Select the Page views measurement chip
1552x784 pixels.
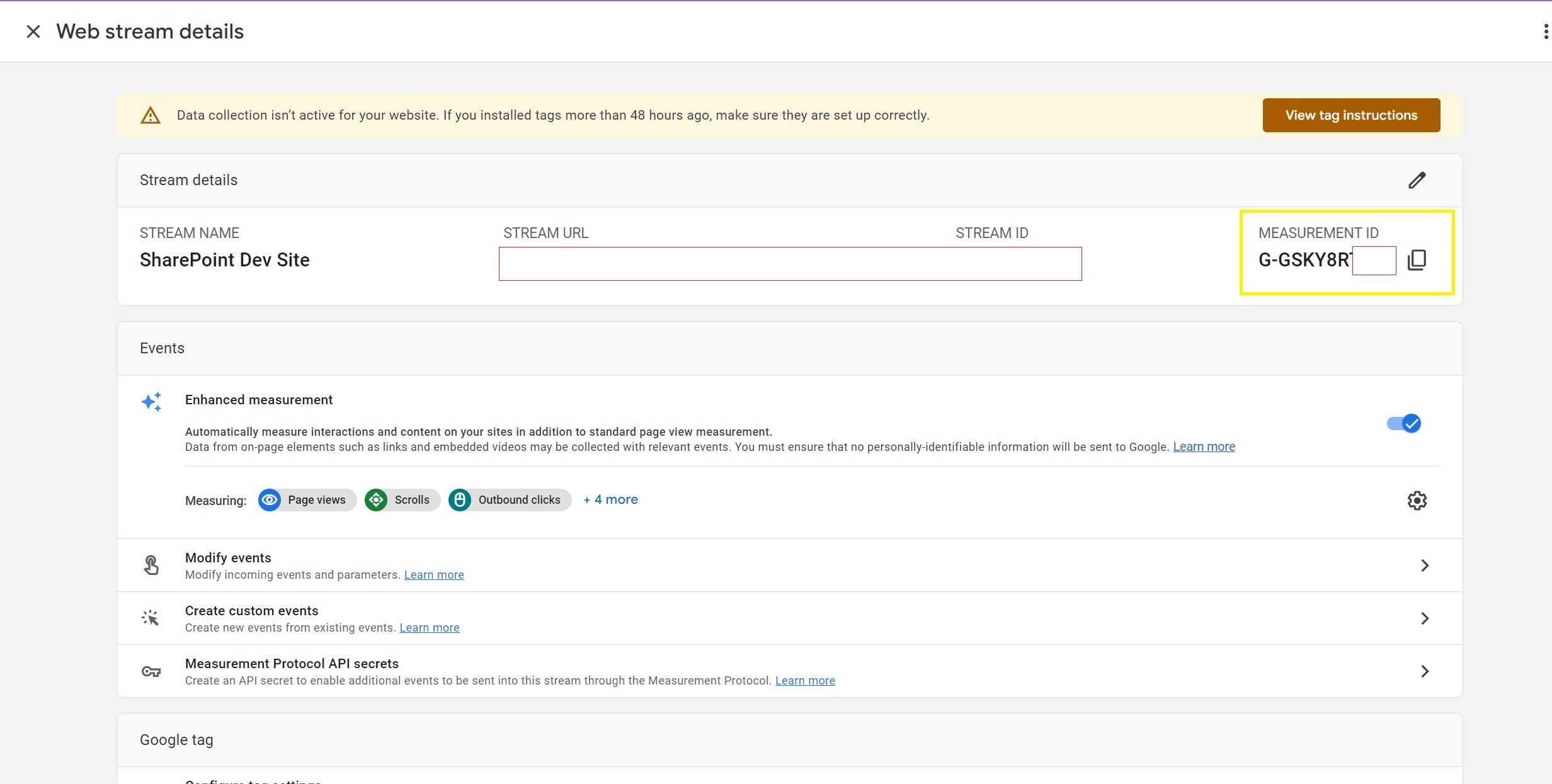click(x=306, y=499)
